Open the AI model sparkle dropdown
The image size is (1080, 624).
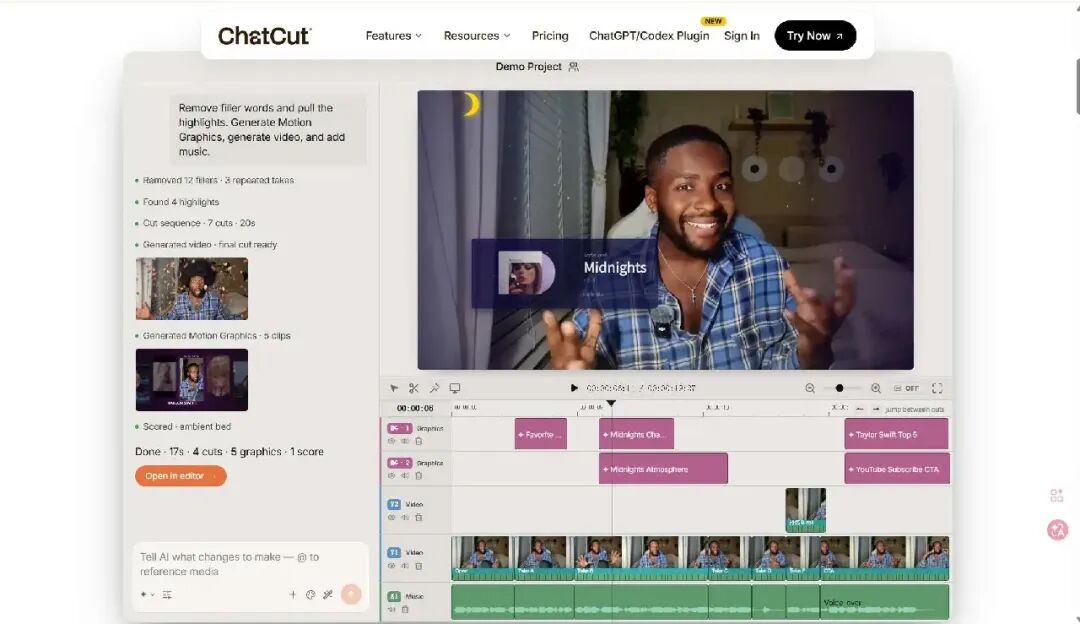point(147,594)
